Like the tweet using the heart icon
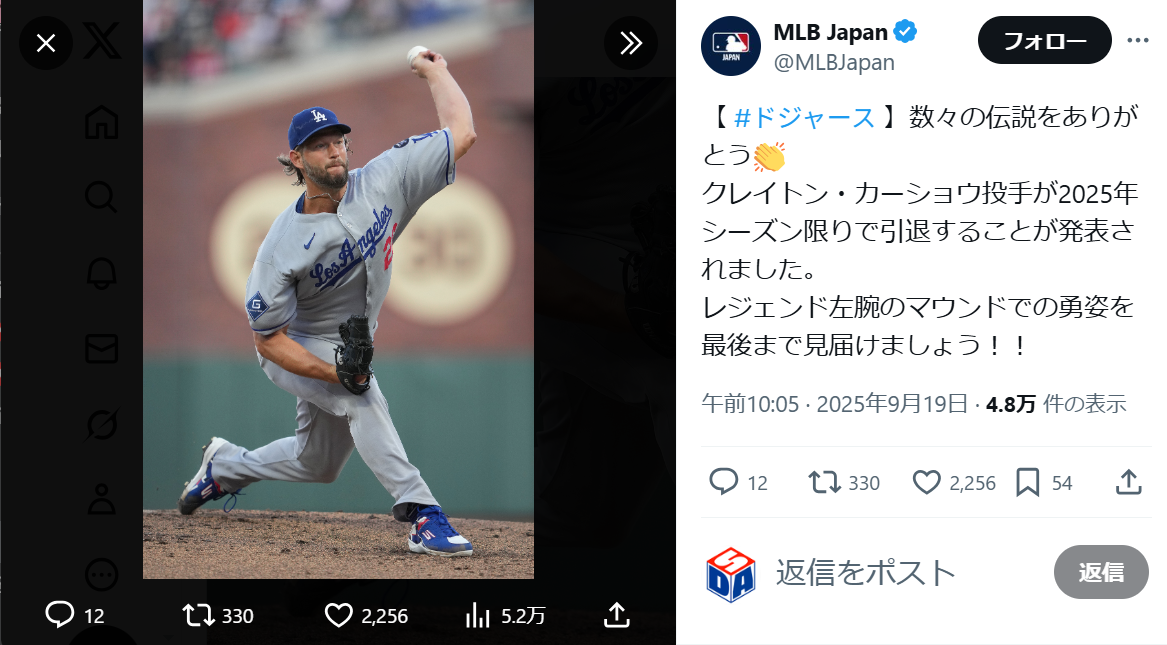 pyautogui.click(x=927, y=482)
